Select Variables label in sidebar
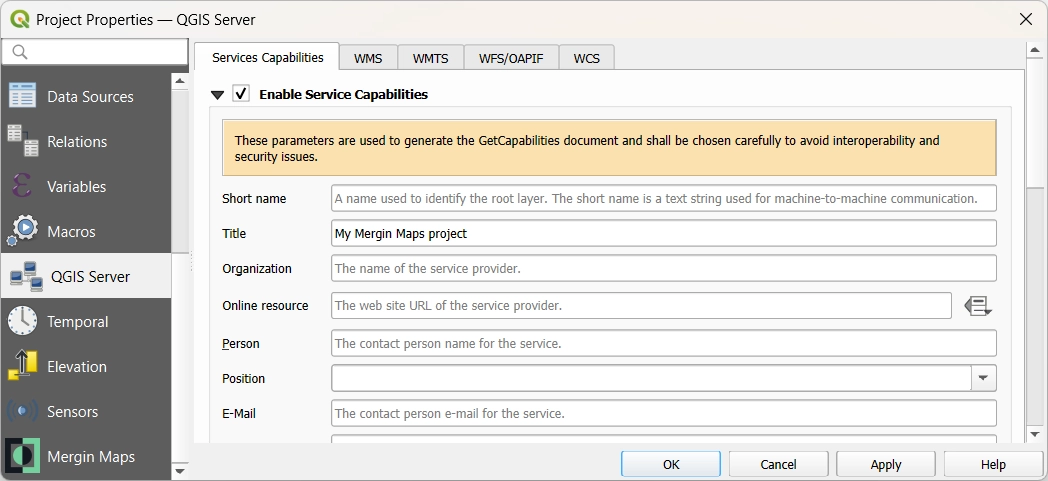This screenshot has width=1048, height=481. (x=76, y=186)
